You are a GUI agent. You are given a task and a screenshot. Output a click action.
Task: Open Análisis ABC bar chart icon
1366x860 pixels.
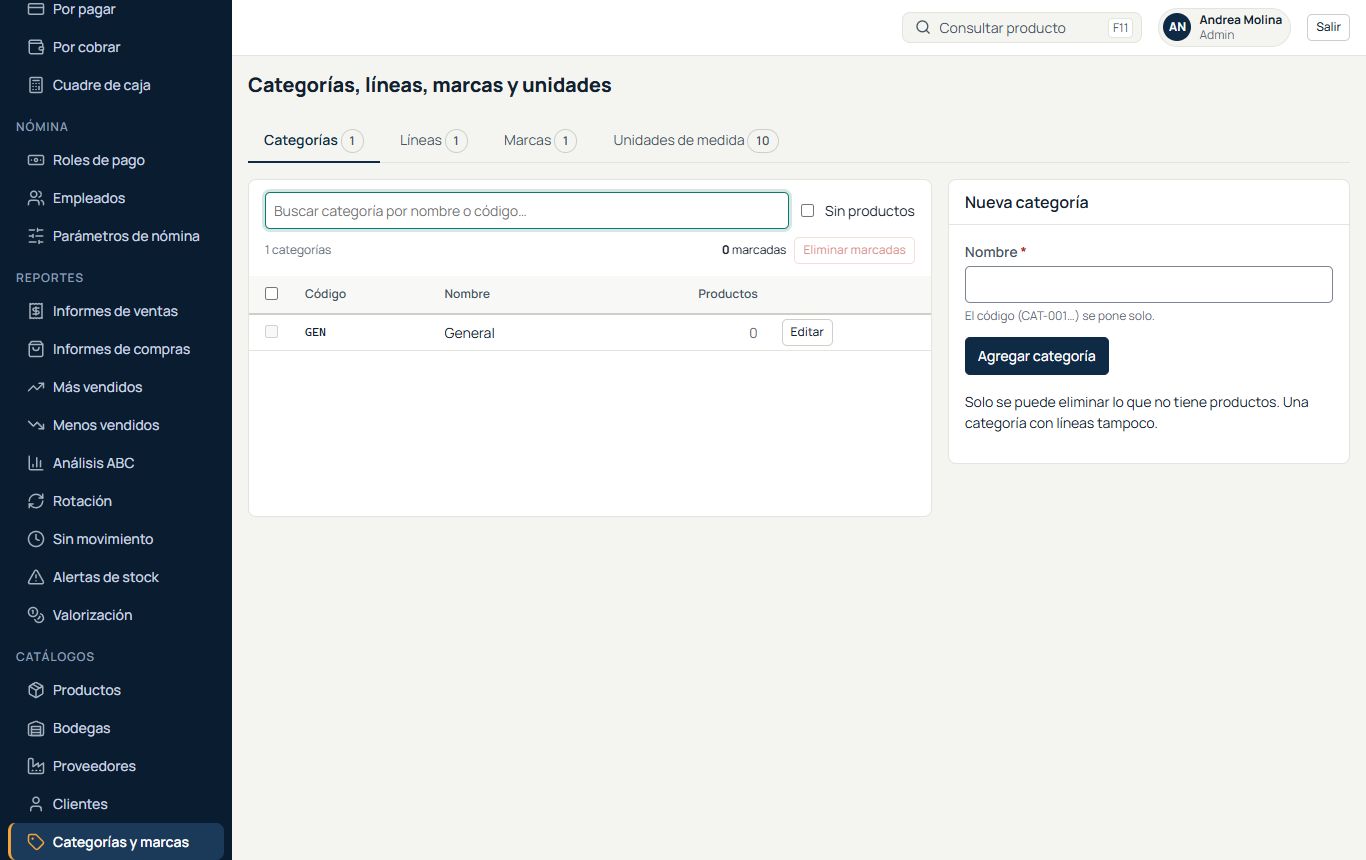(x=36, y=463)
